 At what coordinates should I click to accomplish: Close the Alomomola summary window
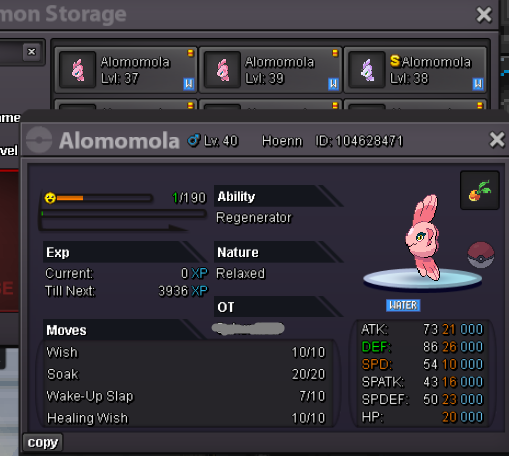497,139
